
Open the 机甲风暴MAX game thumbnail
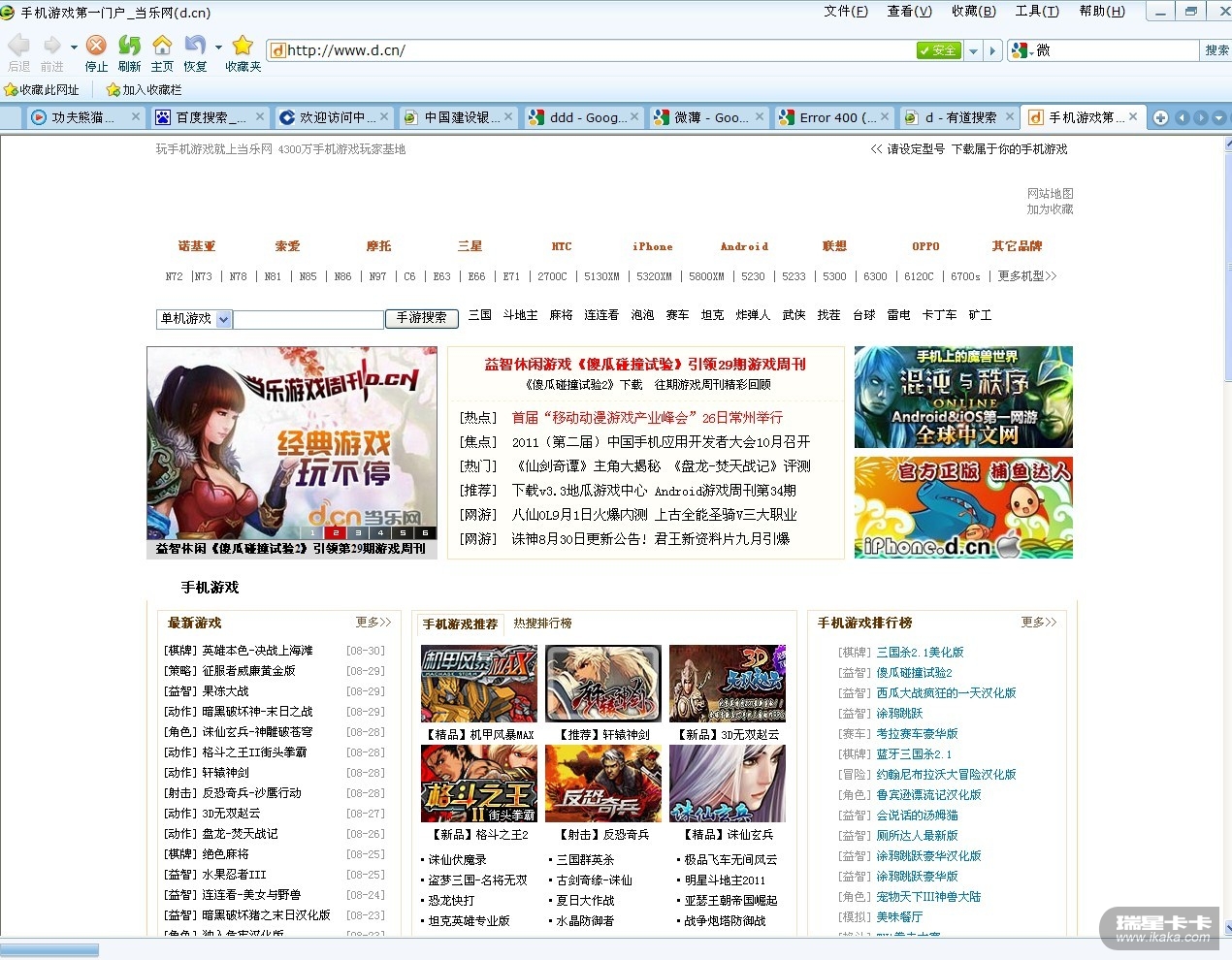pyautogui.click(x=478, y=684)
